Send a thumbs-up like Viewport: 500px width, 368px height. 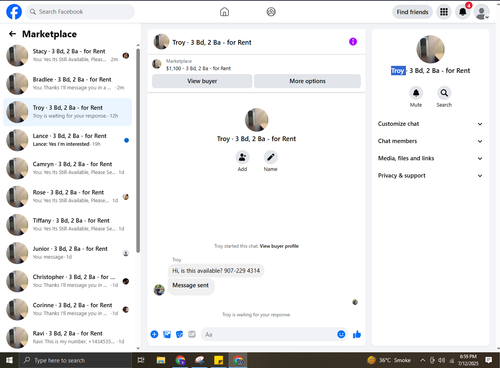coord(357,334)
